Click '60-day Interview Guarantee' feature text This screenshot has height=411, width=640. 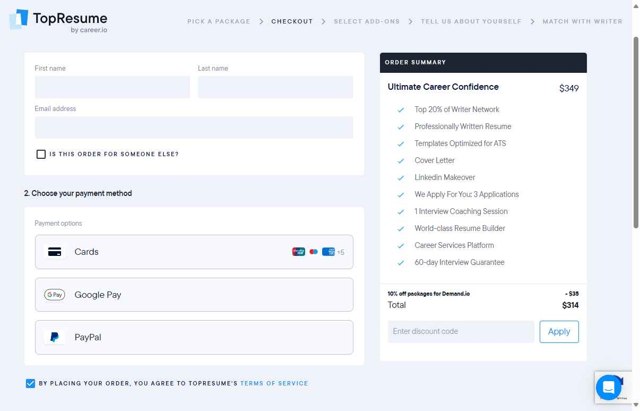tap(459, 262)
